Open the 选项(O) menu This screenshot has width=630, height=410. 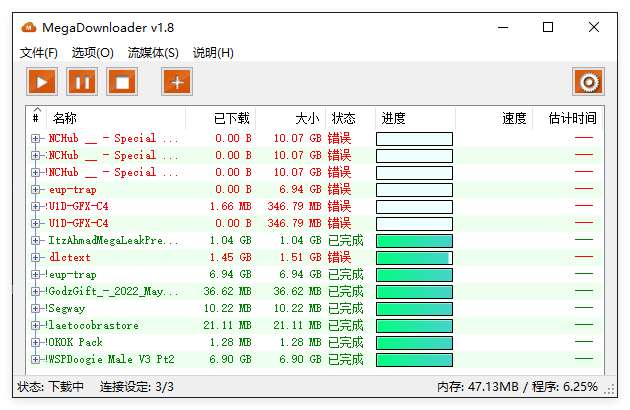point(92,53)
